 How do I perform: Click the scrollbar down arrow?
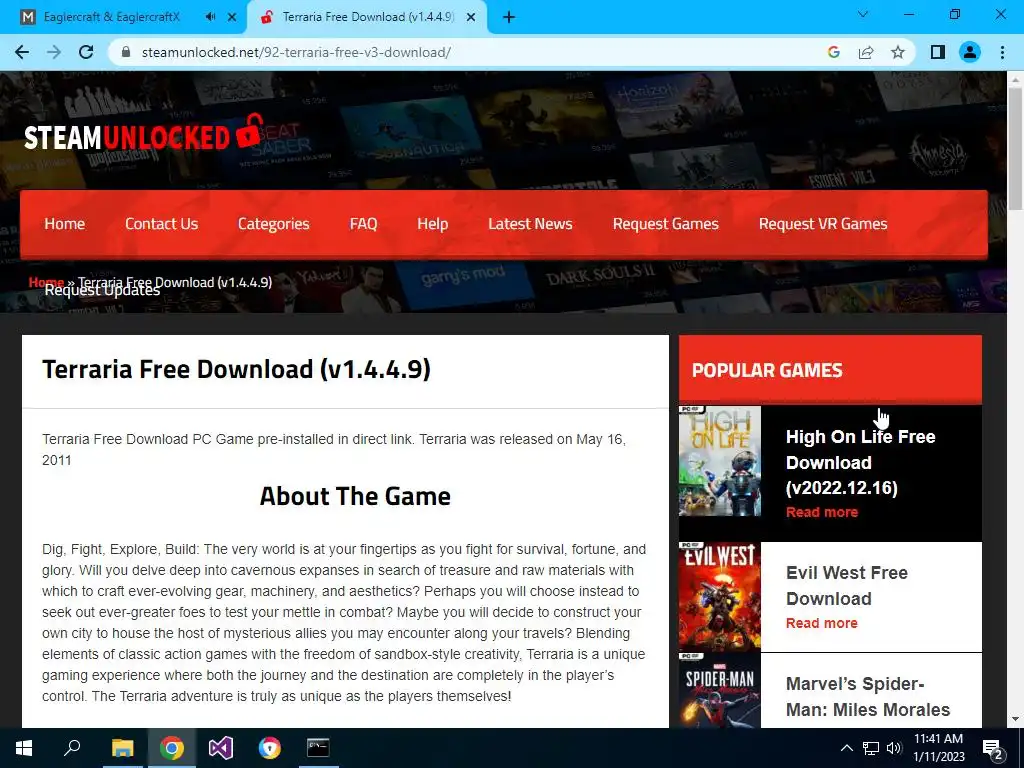coord(1015,719)
